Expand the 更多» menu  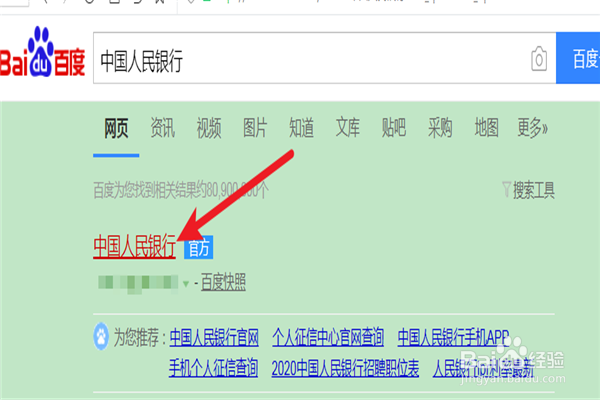[532, 128]
